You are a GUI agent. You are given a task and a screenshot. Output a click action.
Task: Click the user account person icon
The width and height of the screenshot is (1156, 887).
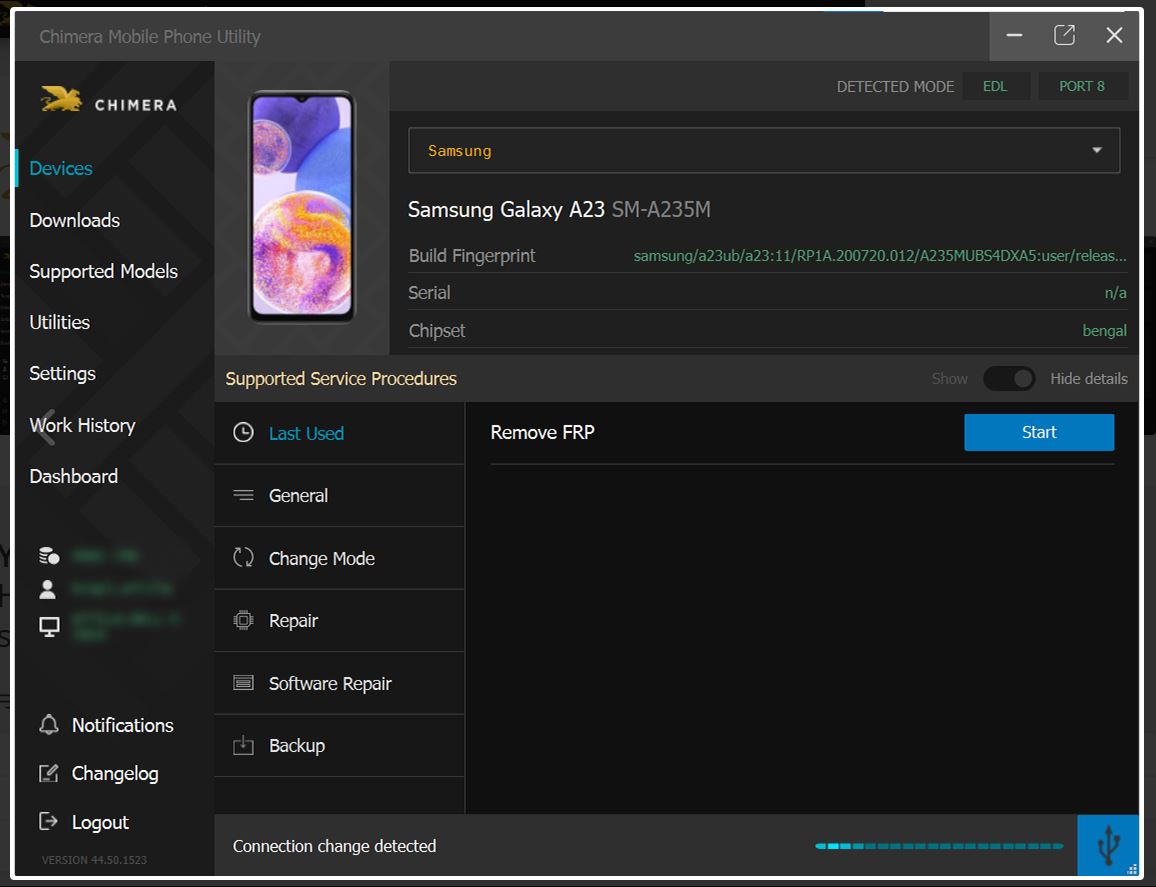pos(48,589)
